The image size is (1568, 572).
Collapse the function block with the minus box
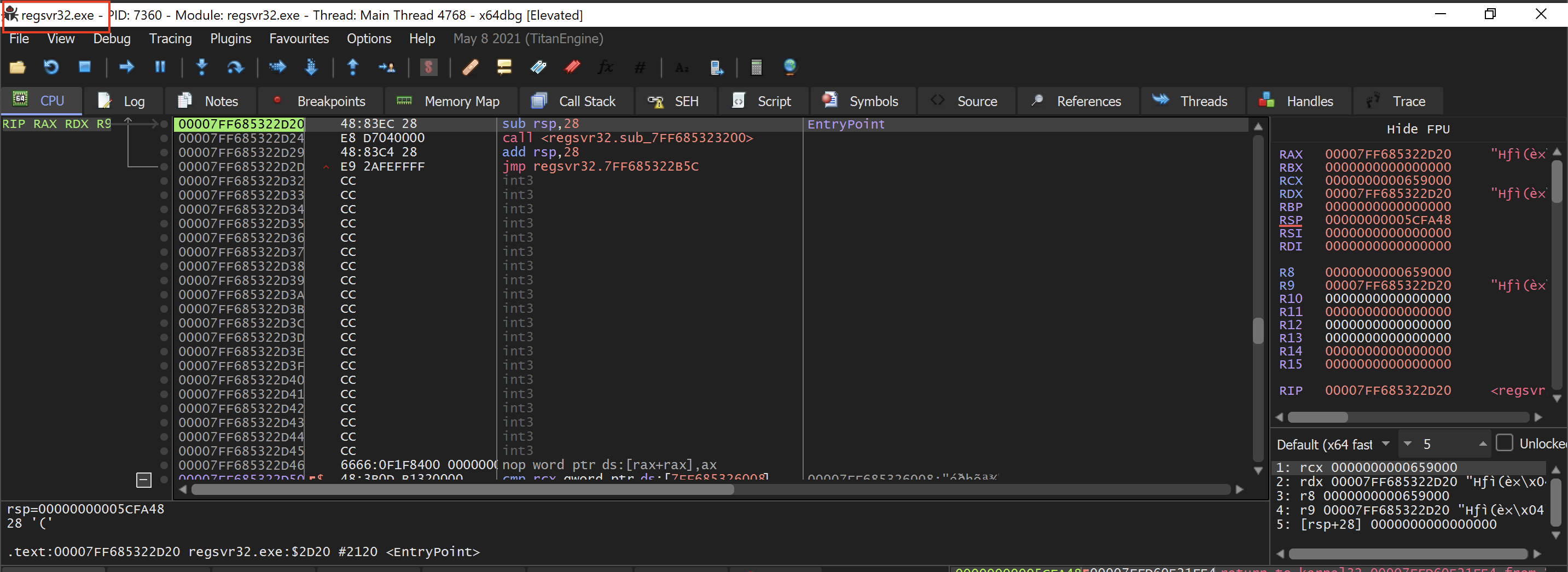click(x=144, y=480)
